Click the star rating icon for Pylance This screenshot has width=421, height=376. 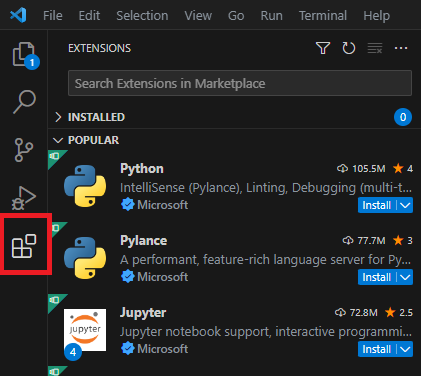(398, 240)
